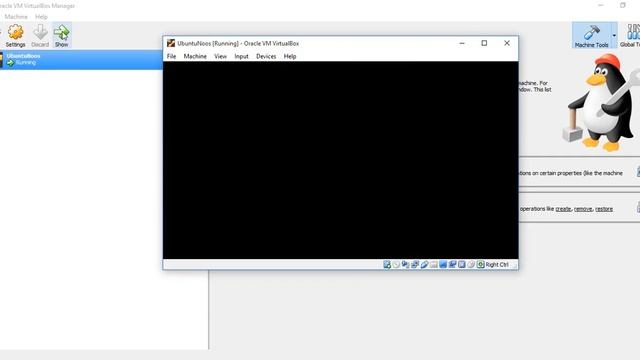Click the Running state label of UbuntuNoos
This screenshot has width=640, height=360.
(x=26, y=63)
